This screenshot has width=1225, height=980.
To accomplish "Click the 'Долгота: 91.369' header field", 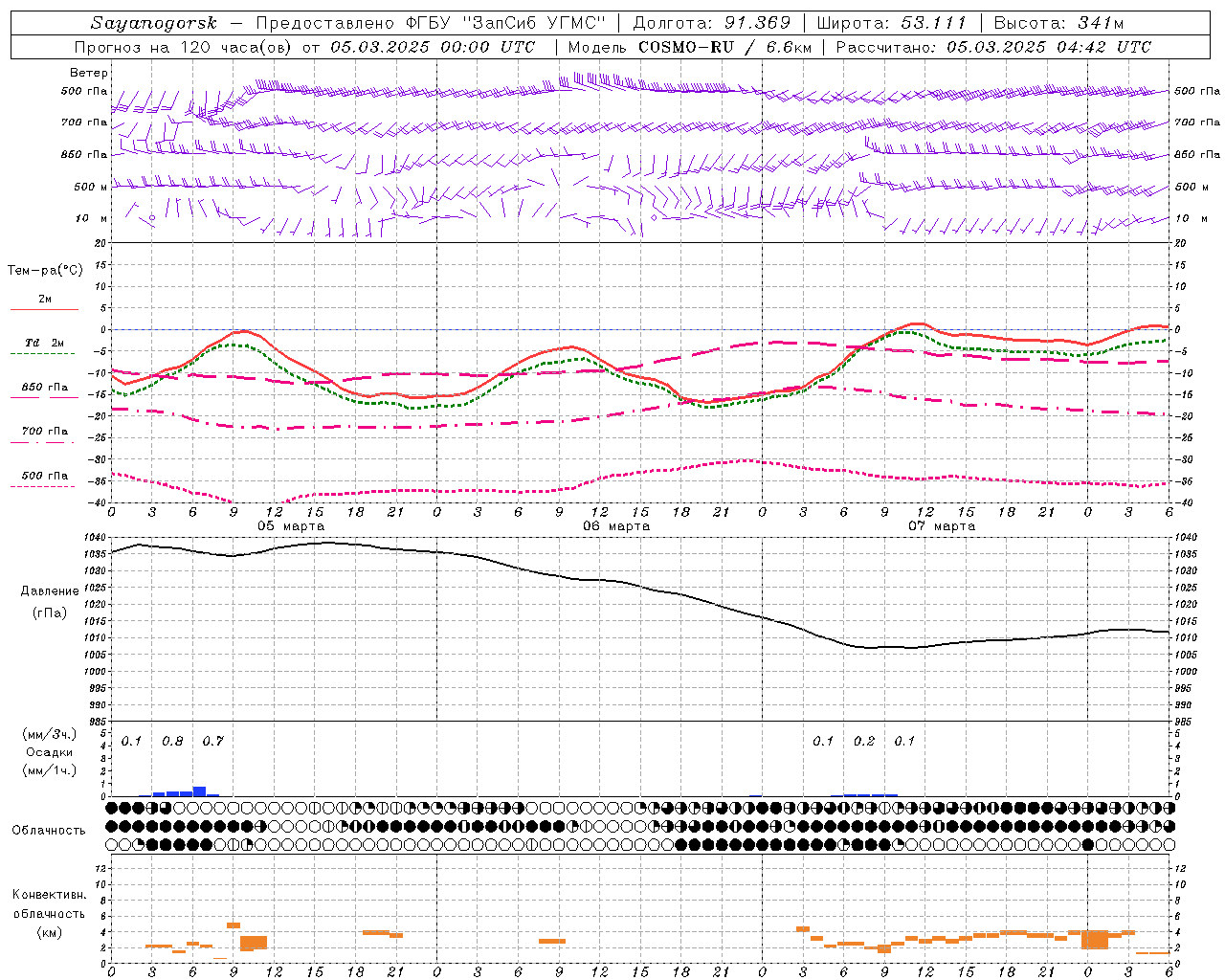I will coord(712,23).
